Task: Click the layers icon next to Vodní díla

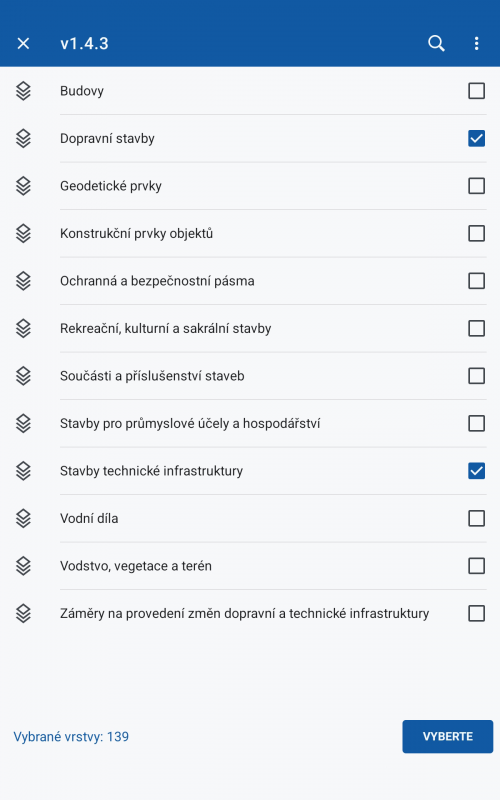Action: [23, 518]
